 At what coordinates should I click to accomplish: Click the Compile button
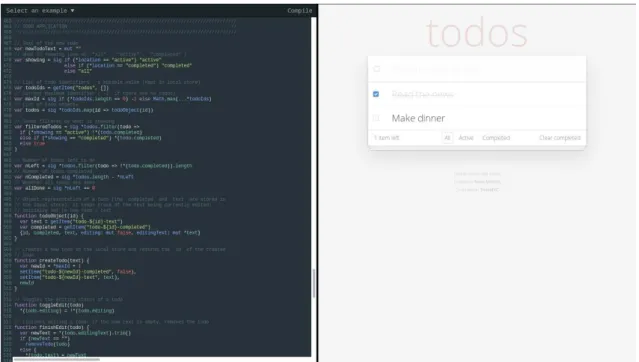[x=300, y=11]
